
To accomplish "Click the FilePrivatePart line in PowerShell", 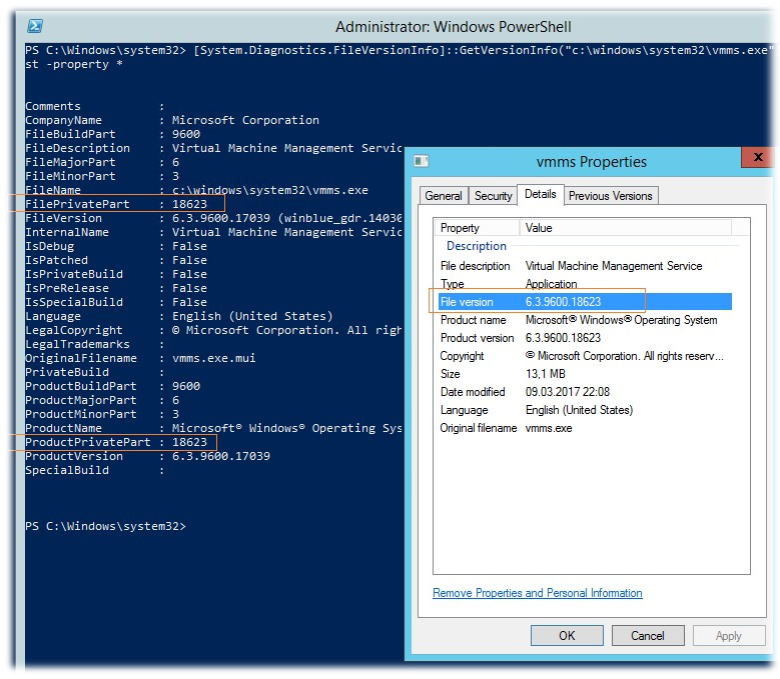I will (116, 204).
